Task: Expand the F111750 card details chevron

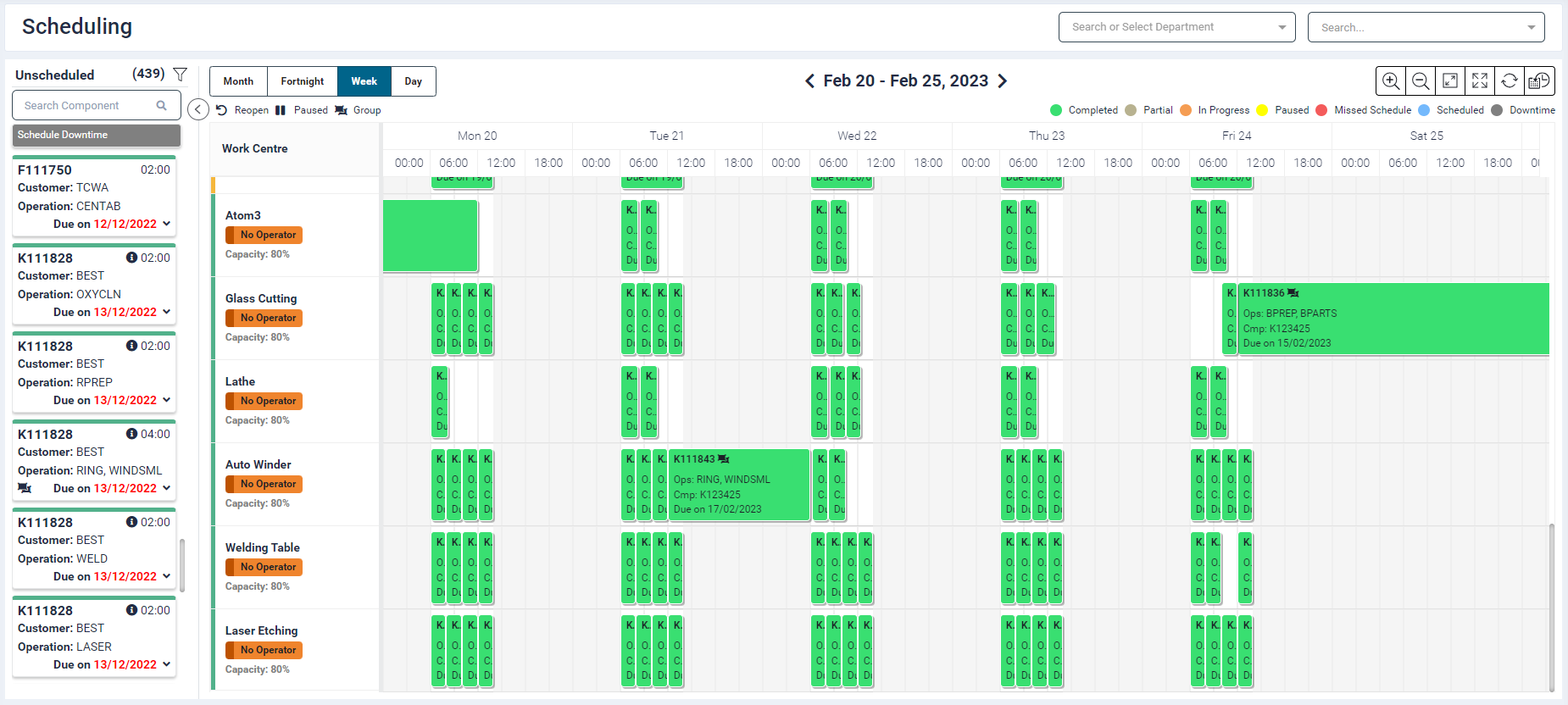Action: point(166,224)
